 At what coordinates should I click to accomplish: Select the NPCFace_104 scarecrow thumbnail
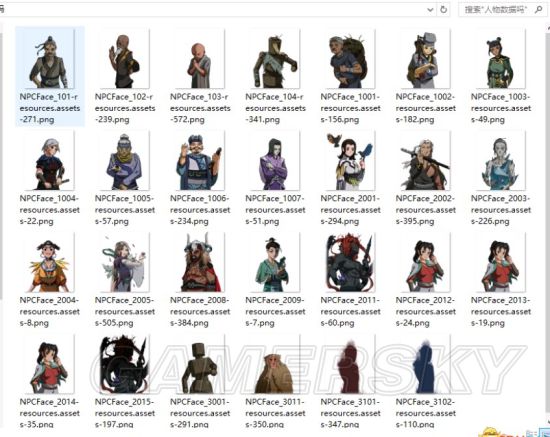pos(275,59)
